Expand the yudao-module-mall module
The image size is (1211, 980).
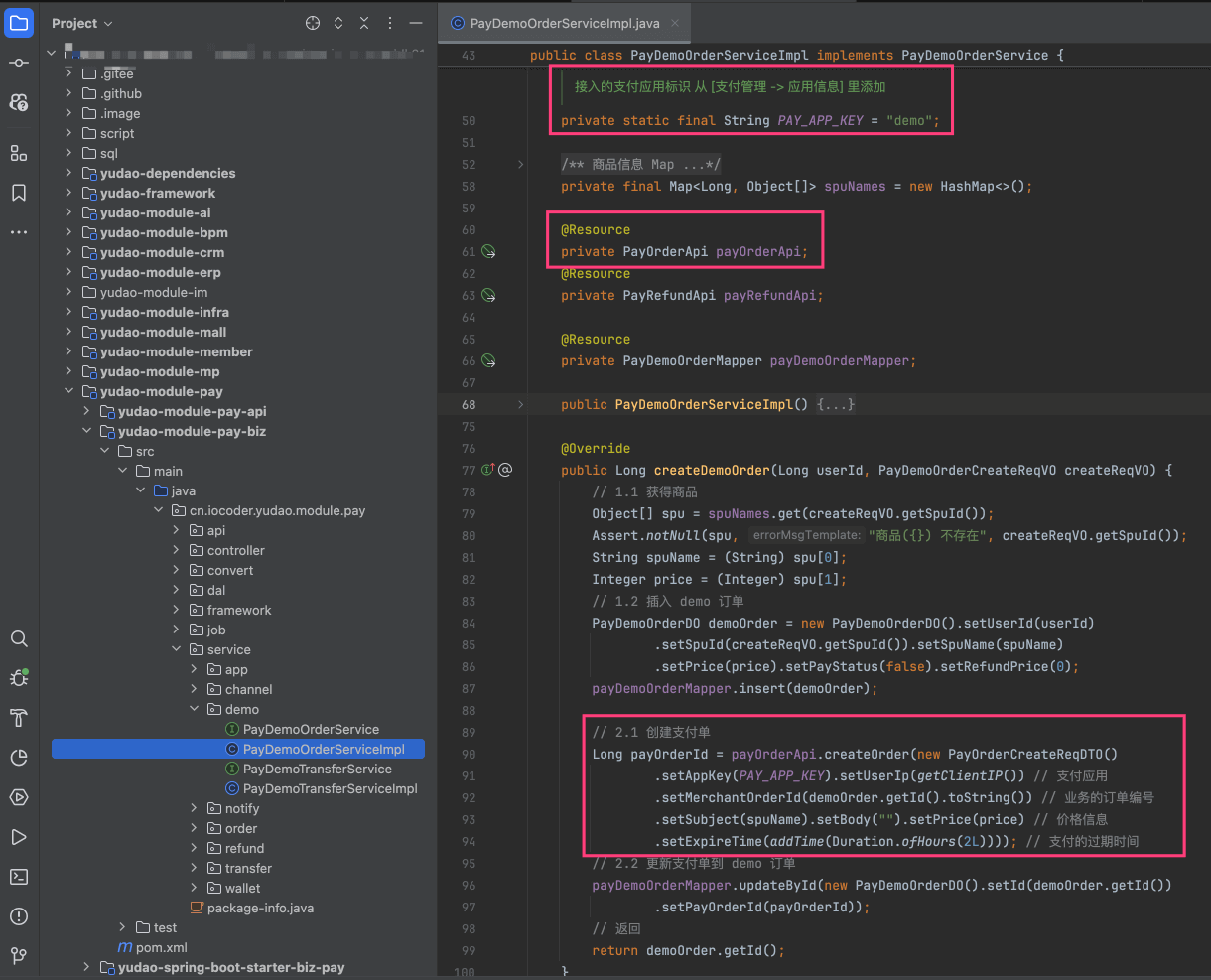(x=68, y=332)
